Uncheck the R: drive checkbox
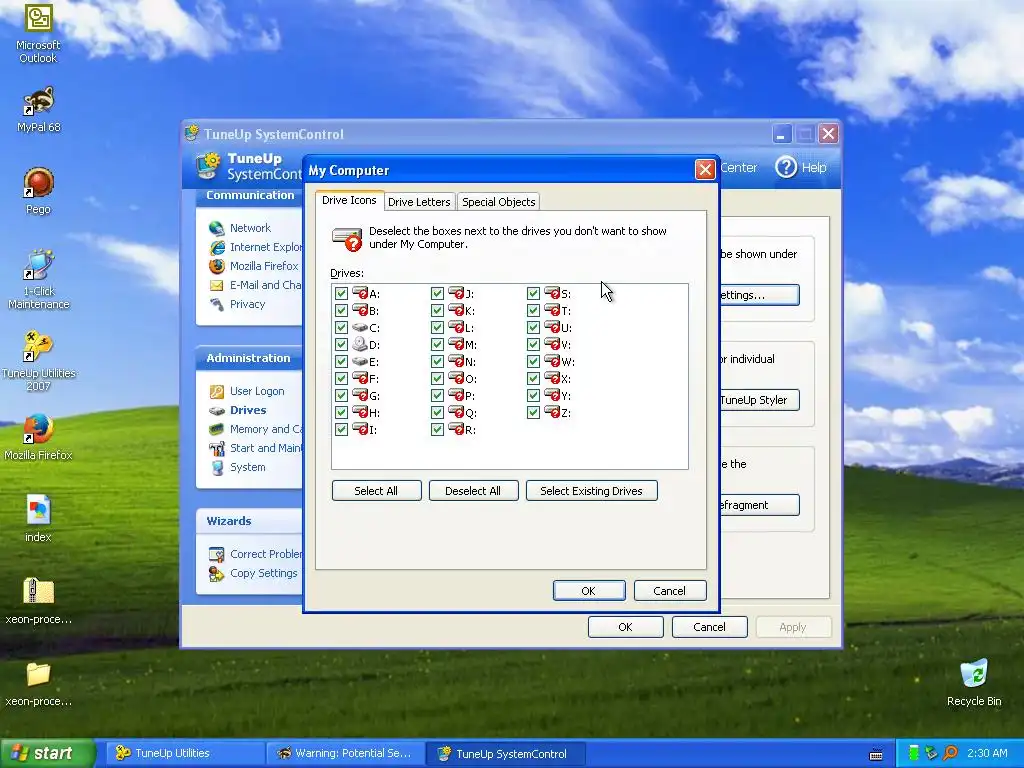 point(437,429)
